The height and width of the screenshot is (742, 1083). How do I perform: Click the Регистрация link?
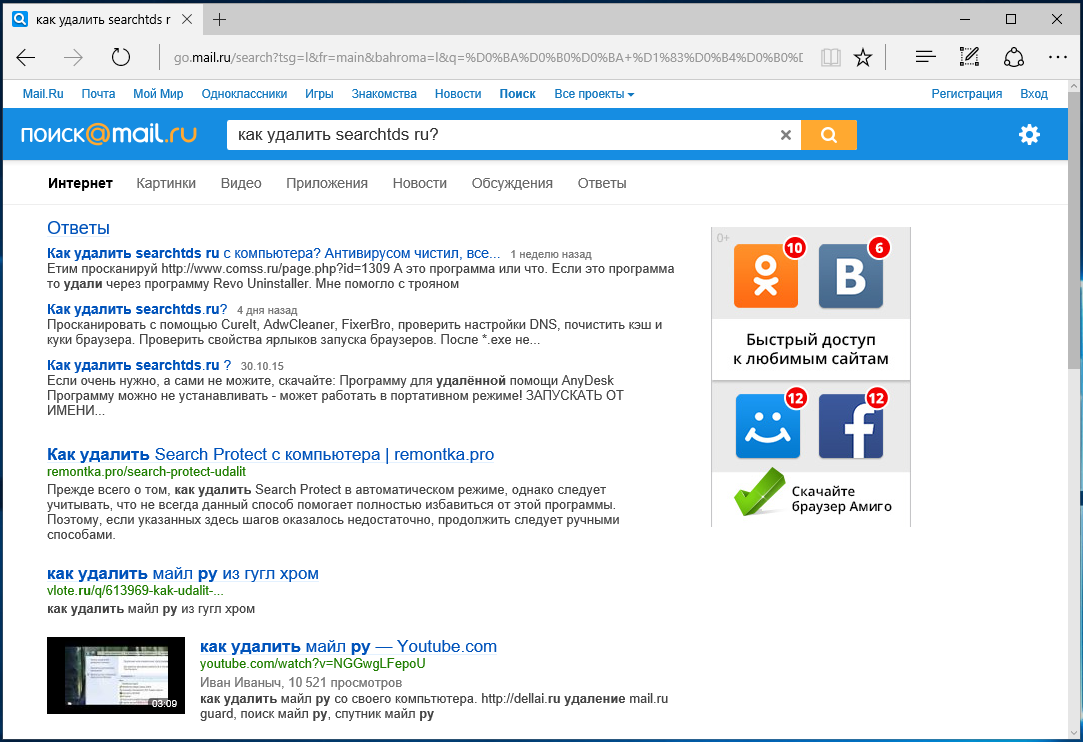coord(966,94)
